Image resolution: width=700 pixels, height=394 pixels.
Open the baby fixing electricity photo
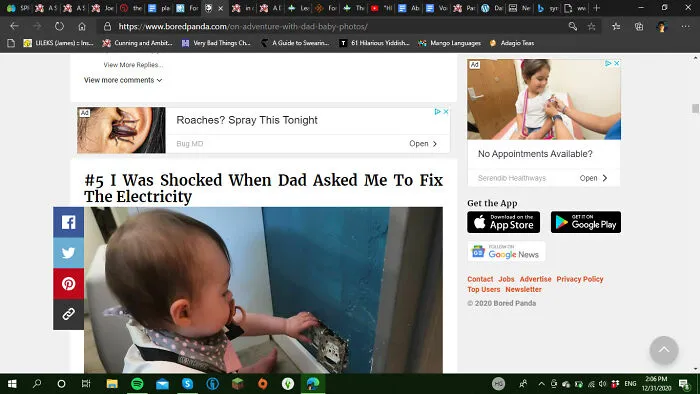point(263,290)
